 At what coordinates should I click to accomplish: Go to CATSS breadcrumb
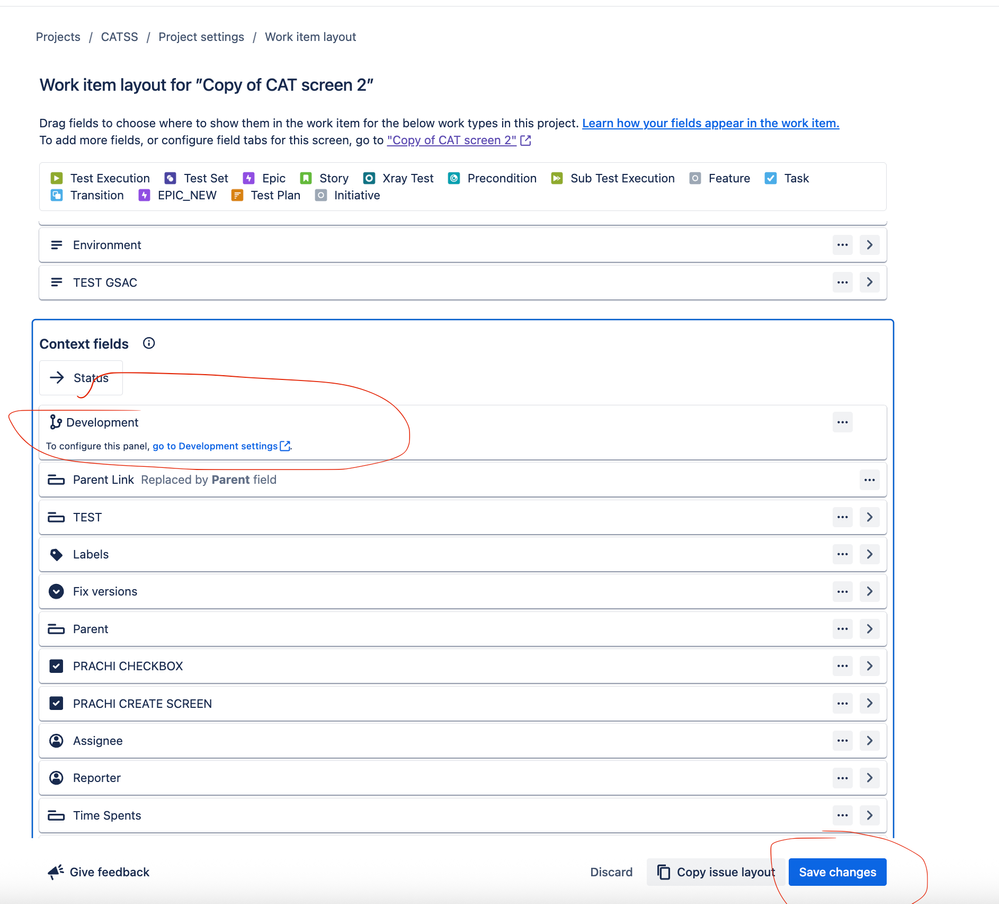click(x=119, y=37)
